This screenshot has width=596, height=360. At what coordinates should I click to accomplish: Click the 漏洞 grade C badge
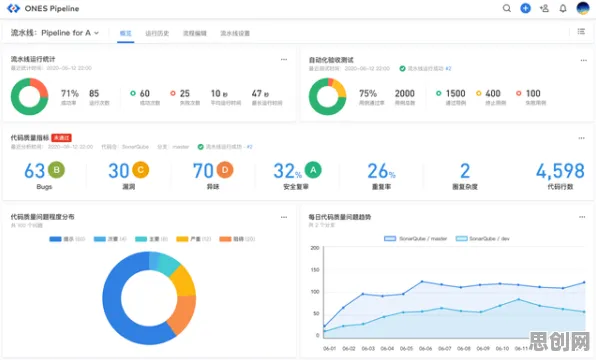pos(141,170)
